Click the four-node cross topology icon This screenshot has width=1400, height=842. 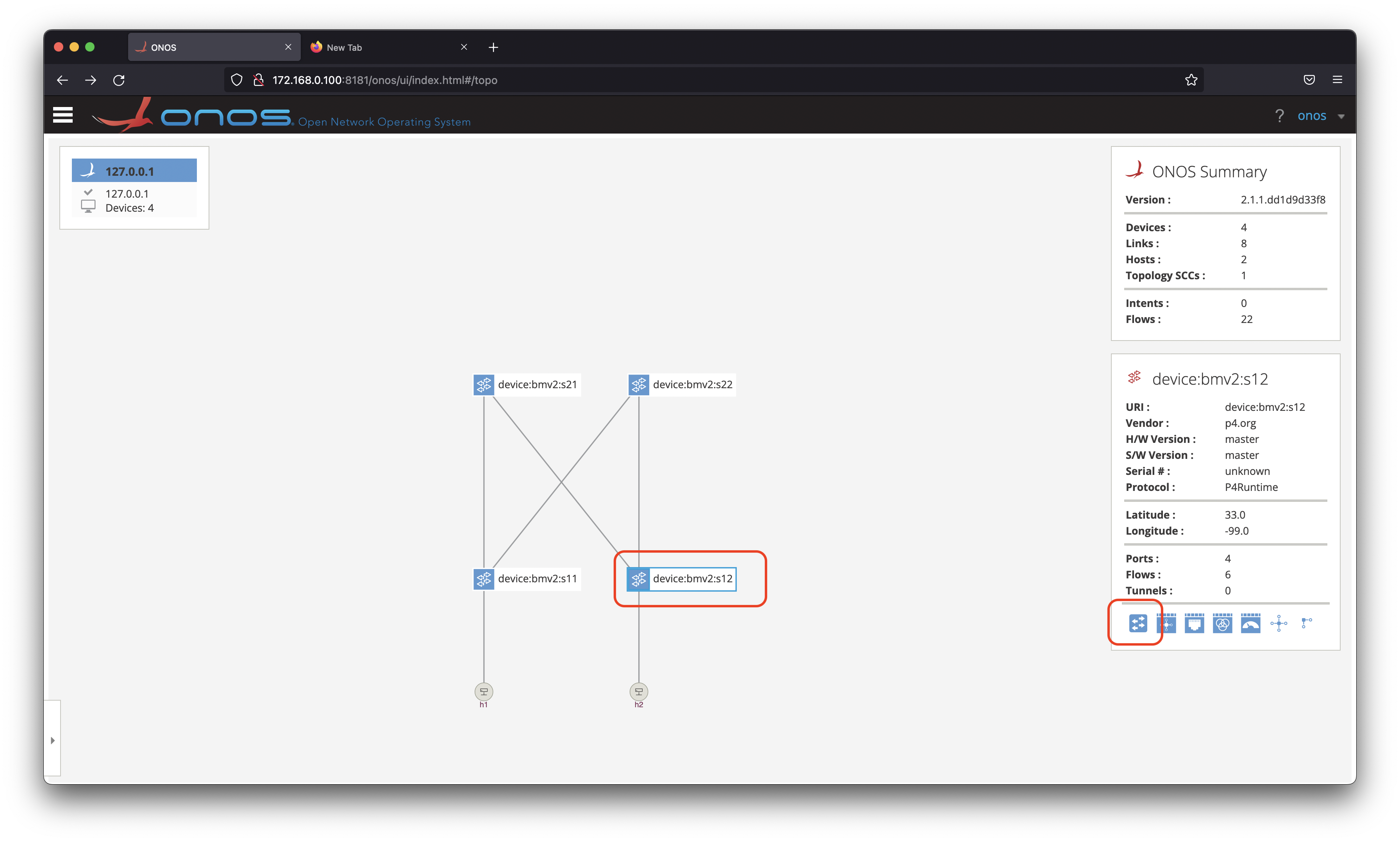pos(1279,623)
